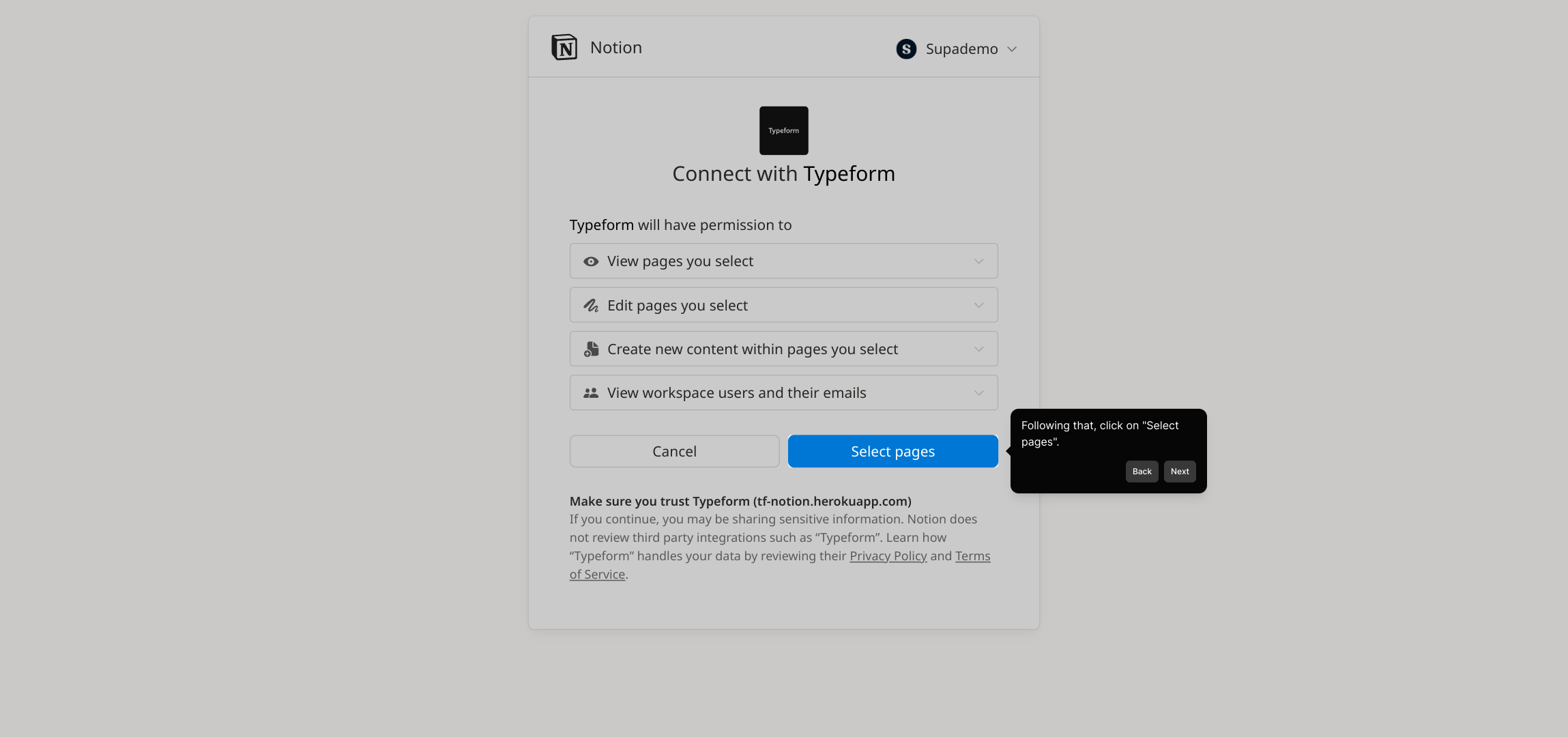Click the Notion title text in header
Screen dimensions: 1568x737
[x=615, y=48]
